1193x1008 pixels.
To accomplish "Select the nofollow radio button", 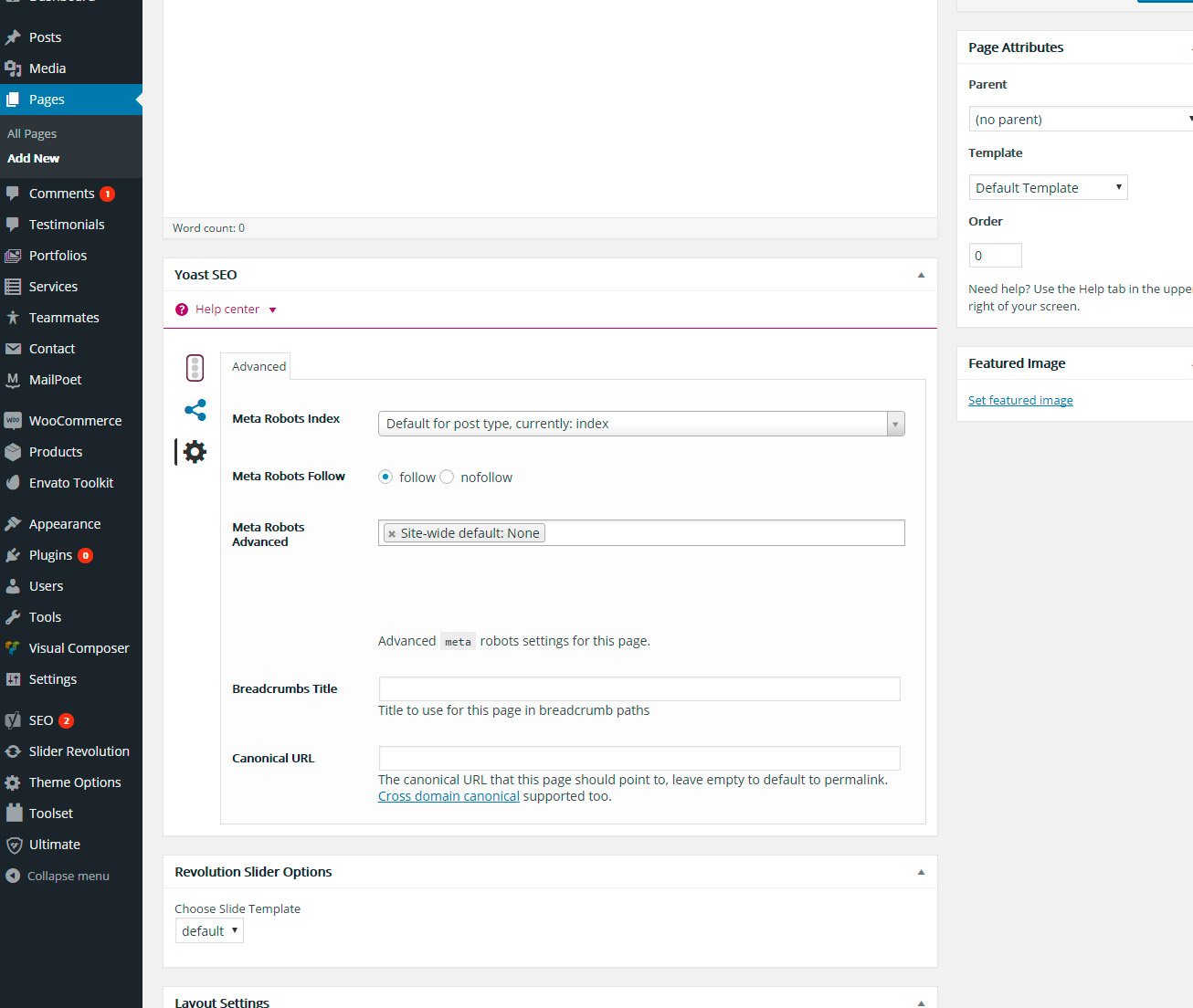I will [x=447, y=477].
